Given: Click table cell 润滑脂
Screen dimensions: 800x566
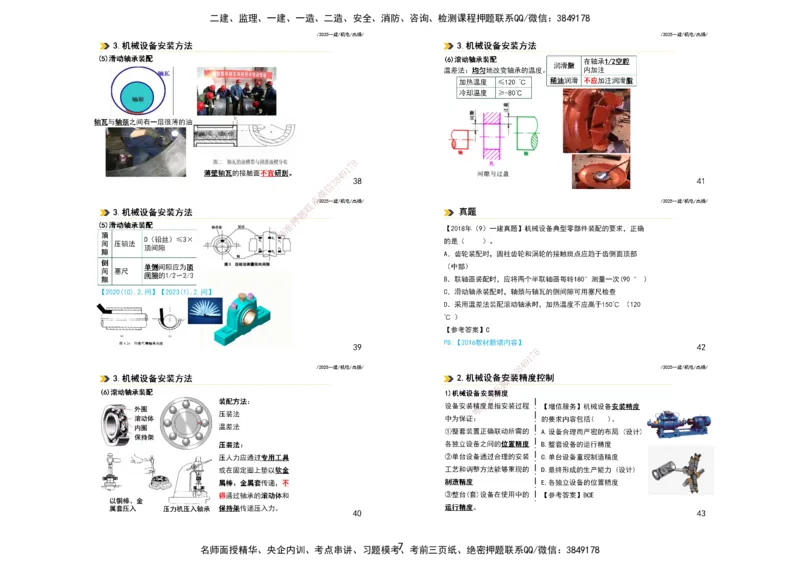Looking at the screenshot, I should pos(564,65).
